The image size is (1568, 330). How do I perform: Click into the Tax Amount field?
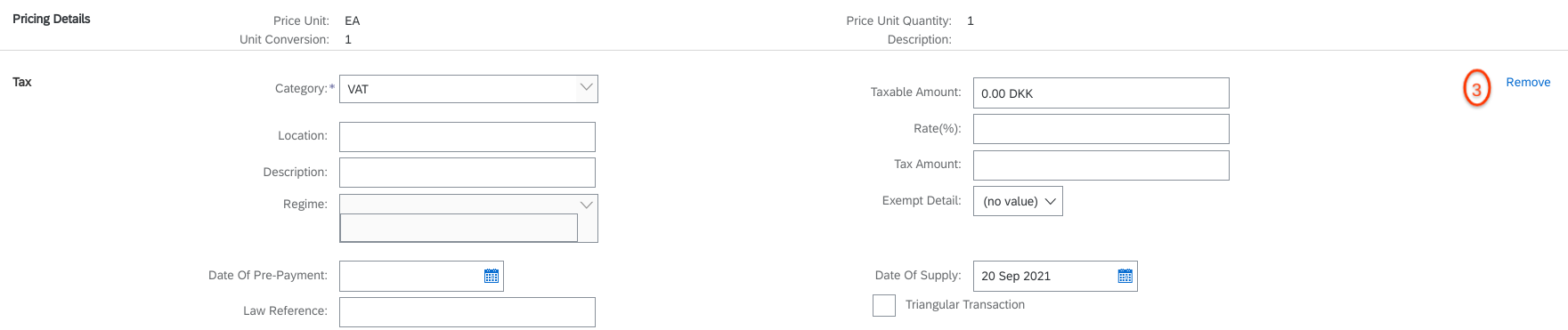point(1101,165)
